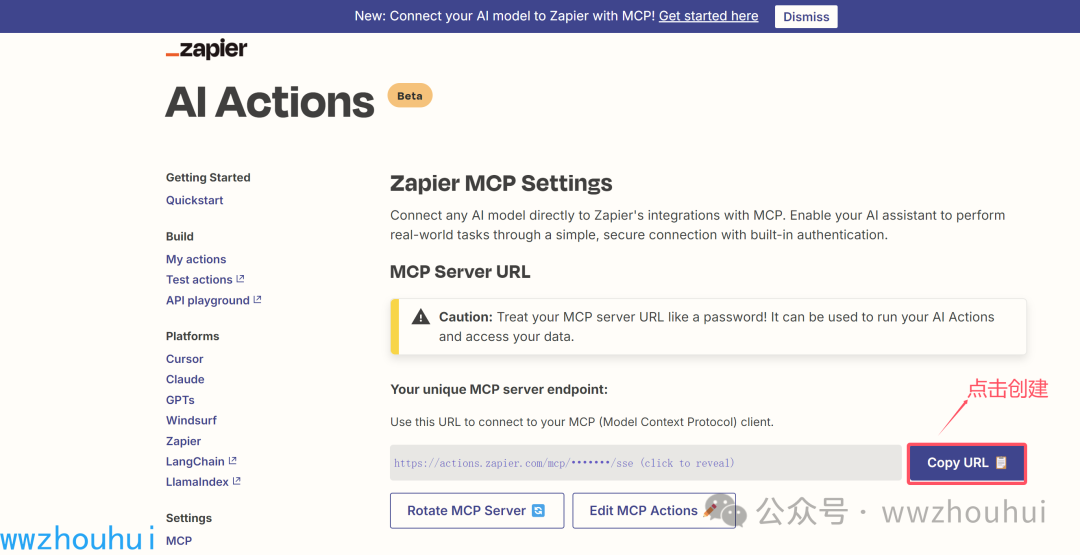Choose Windsurf under Platforms
The image size is (1080, 555).
191,420
